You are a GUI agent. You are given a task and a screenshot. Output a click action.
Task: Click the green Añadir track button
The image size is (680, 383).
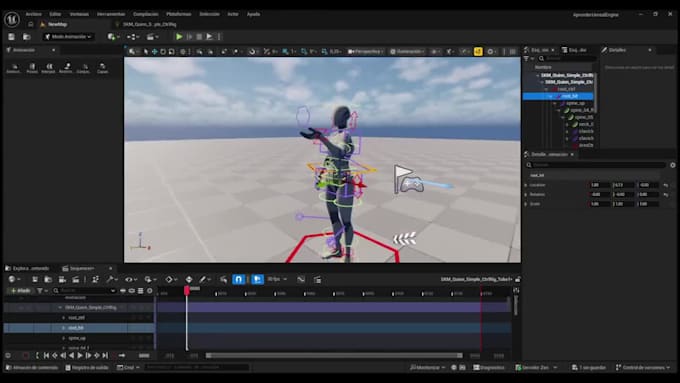point(20,291)
